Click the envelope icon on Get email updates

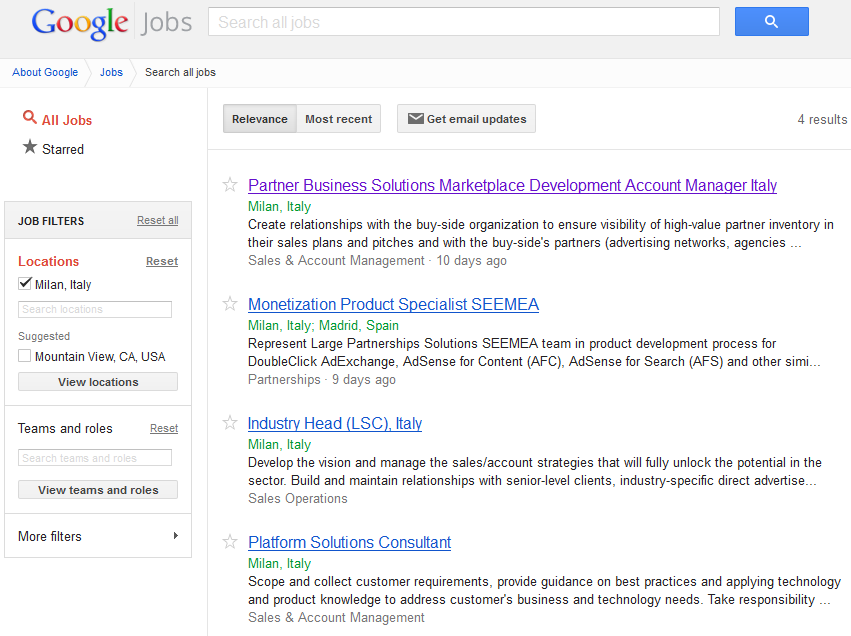click(416, 118)
